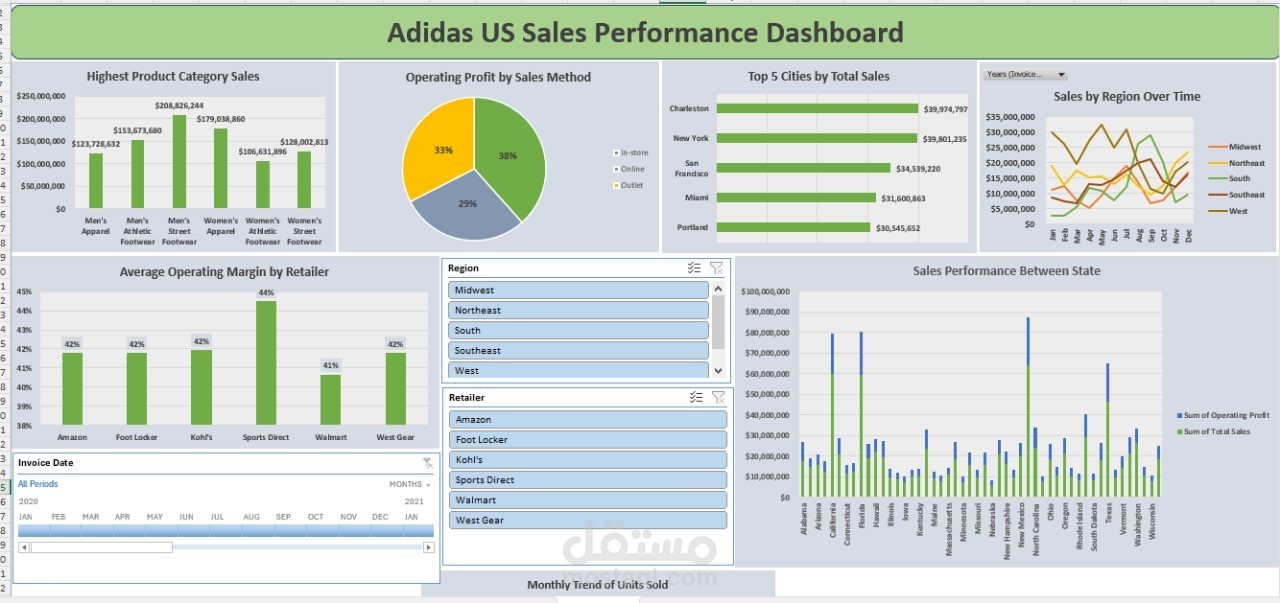1280x603 pixels.
Task: Select the JUN 2020 period in timeline
Action: [x=195, y=530]
